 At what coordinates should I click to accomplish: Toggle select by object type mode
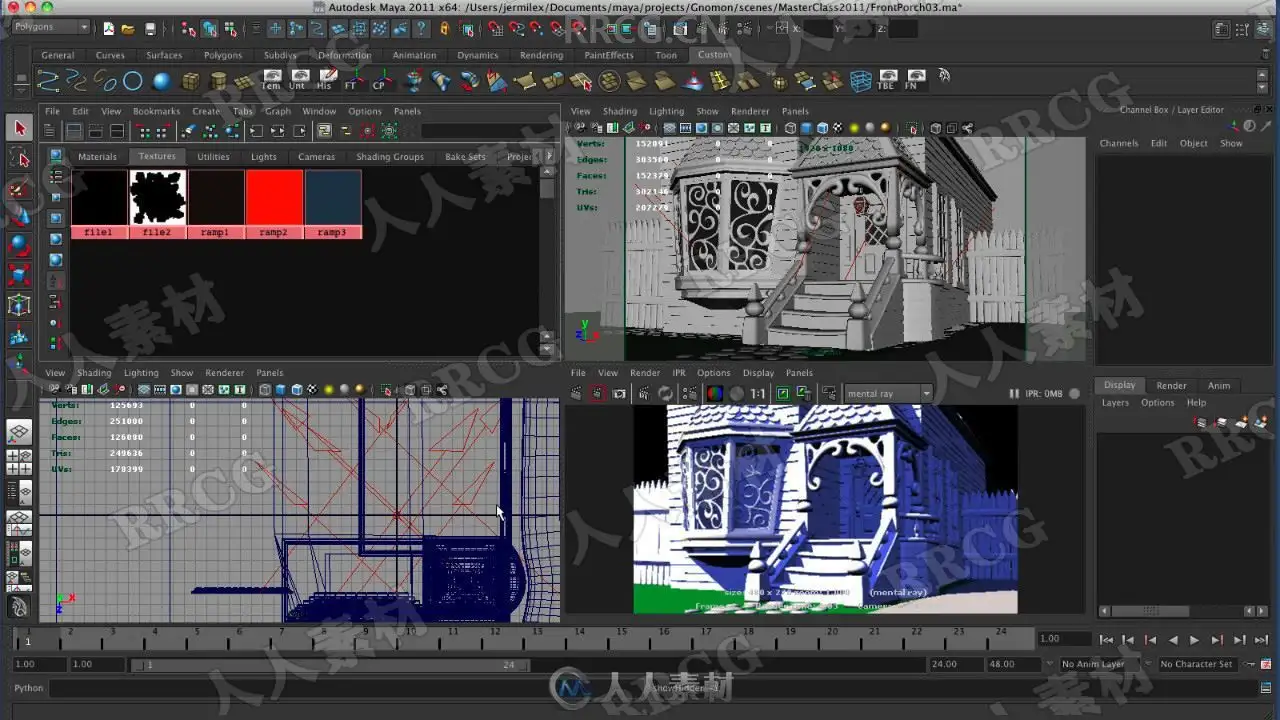pyautogui.click(x=209, y=29)
